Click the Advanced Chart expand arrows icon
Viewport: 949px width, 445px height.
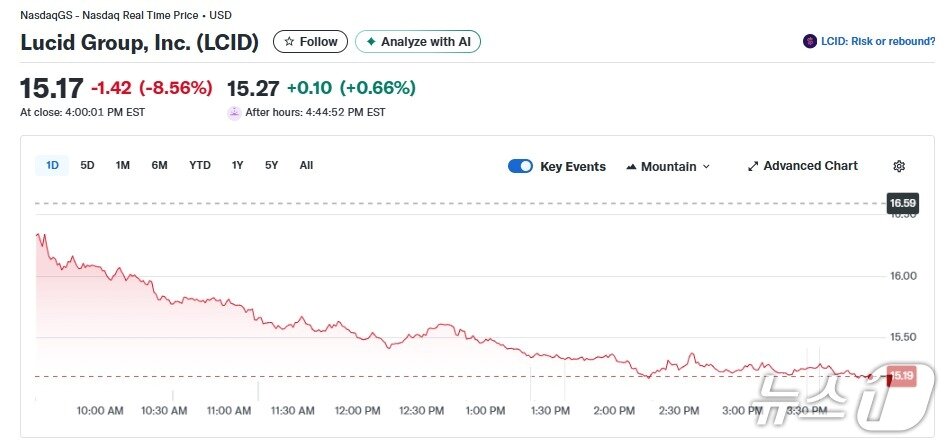coord(753,166)
